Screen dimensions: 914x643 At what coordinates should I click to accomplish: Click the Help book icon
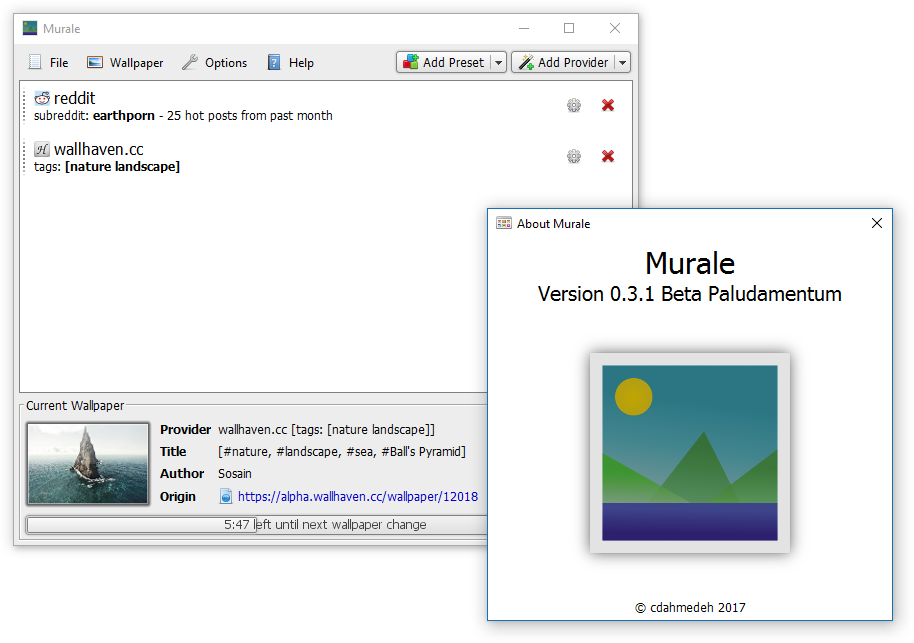pyautogui.click(x=274, y=62)
